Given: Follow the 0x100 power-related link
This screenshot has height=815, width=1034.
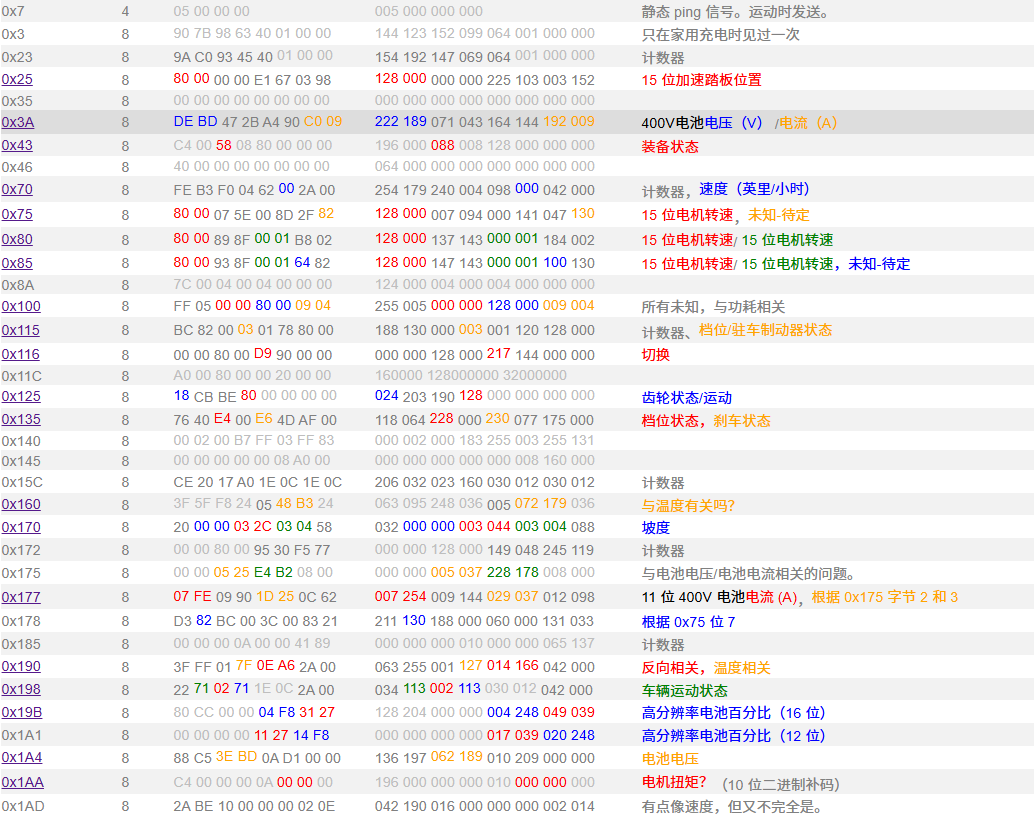Looking at the screenshot, I should [21, 306].
